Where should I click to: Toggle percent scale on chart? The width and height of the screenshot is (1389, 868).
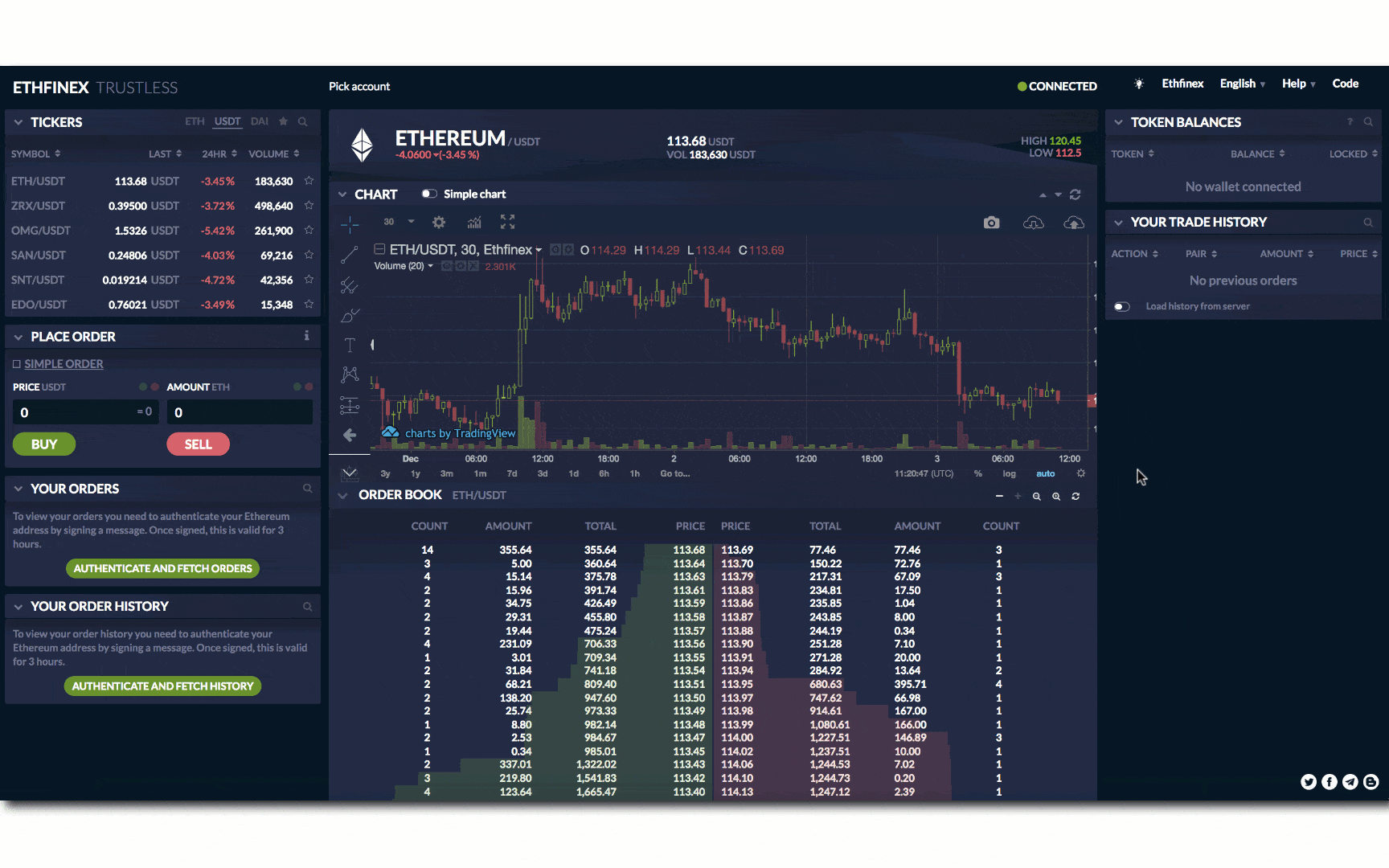978,474
